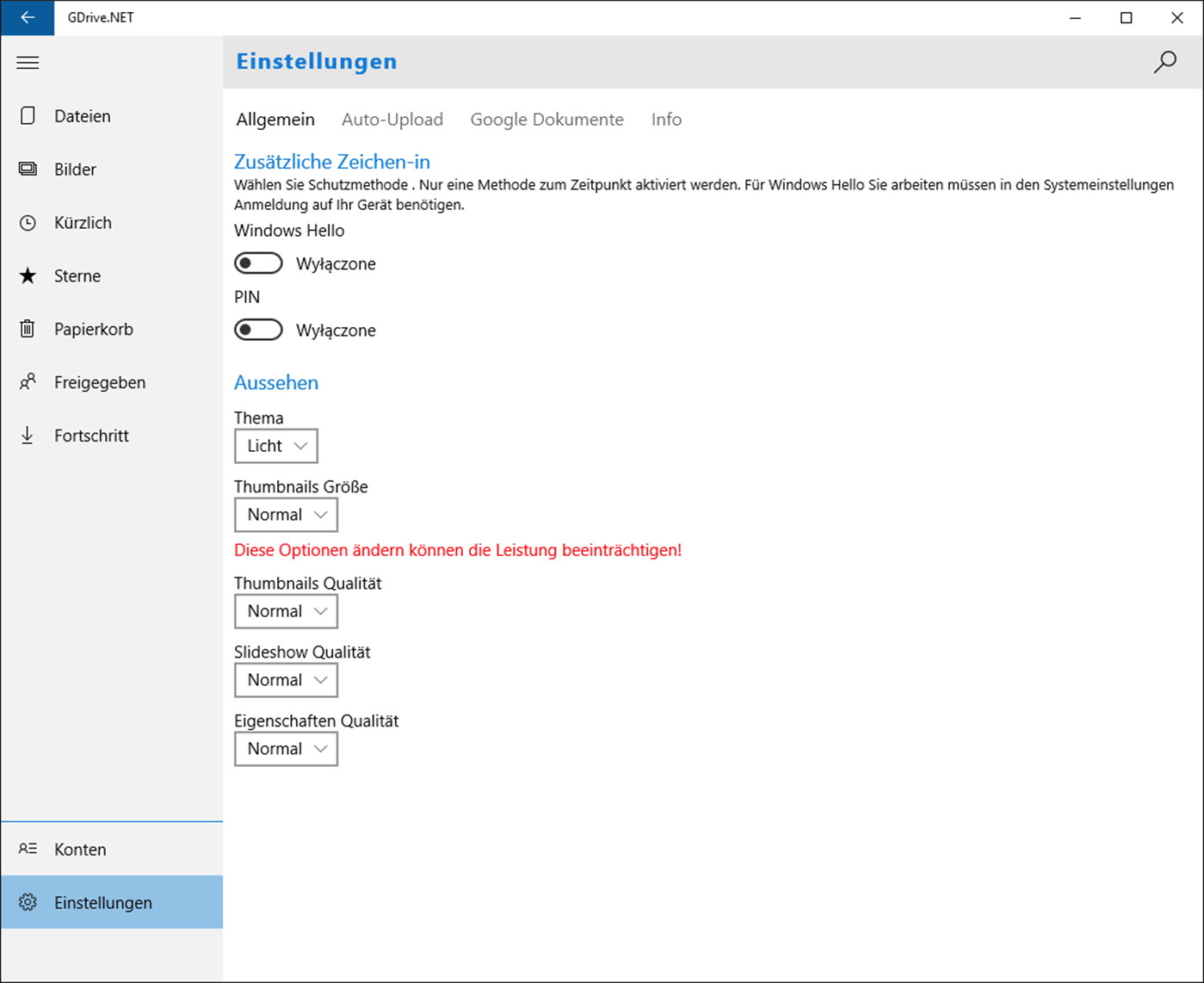
Task: Click the Bilder pictures icon
Action: point(28,169)
